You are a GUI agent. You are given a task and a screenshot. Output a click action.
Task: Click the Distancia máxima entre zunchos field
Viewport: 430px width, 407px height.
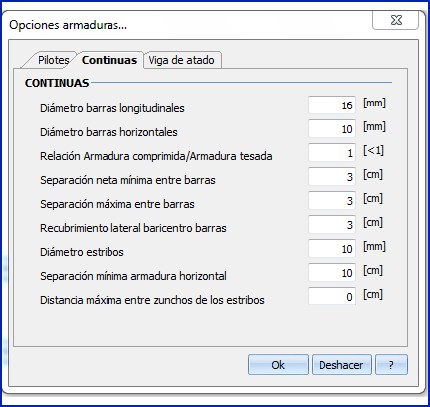(332, 297)
